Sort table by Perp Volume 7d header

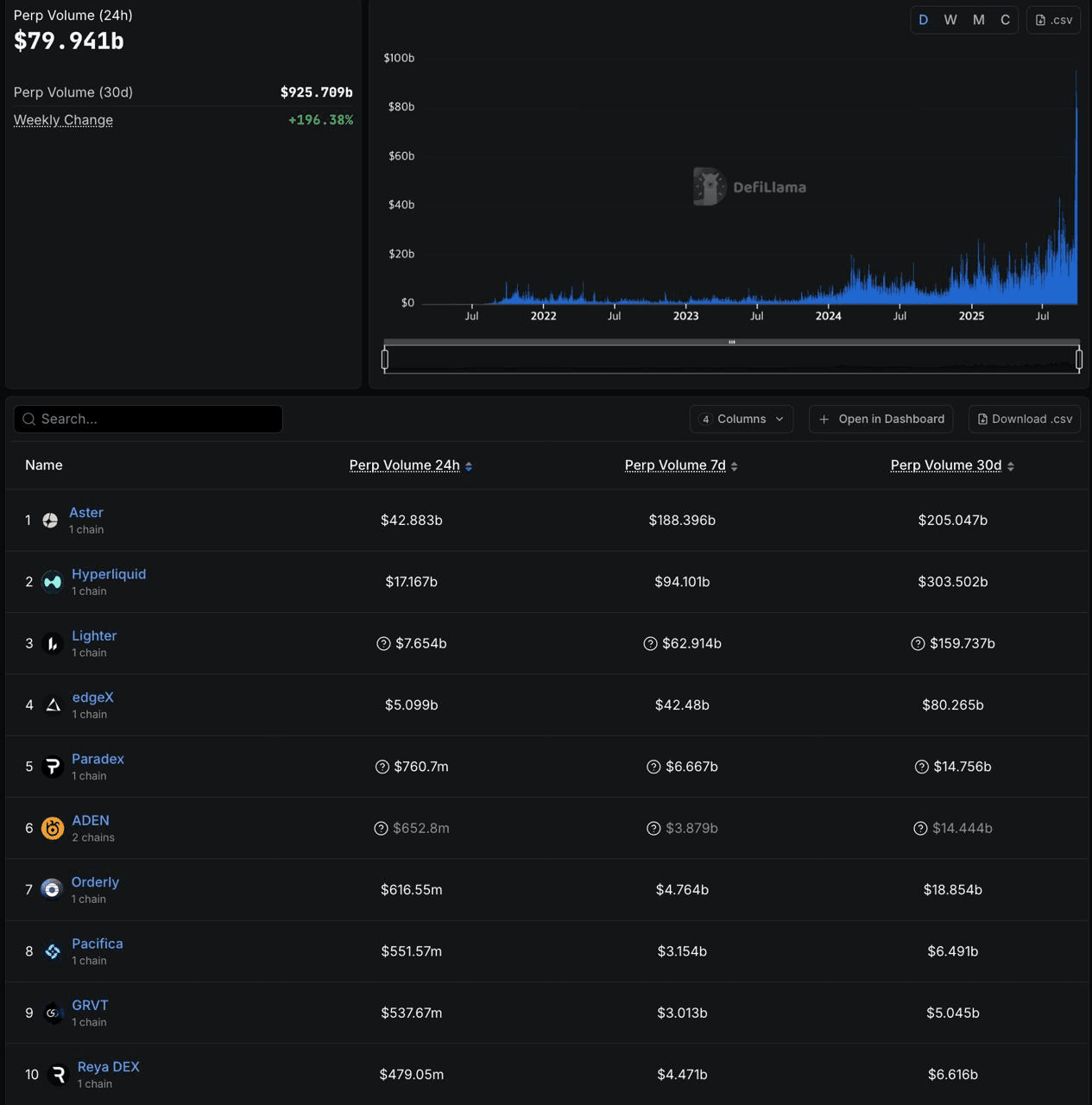pos(675,465)
